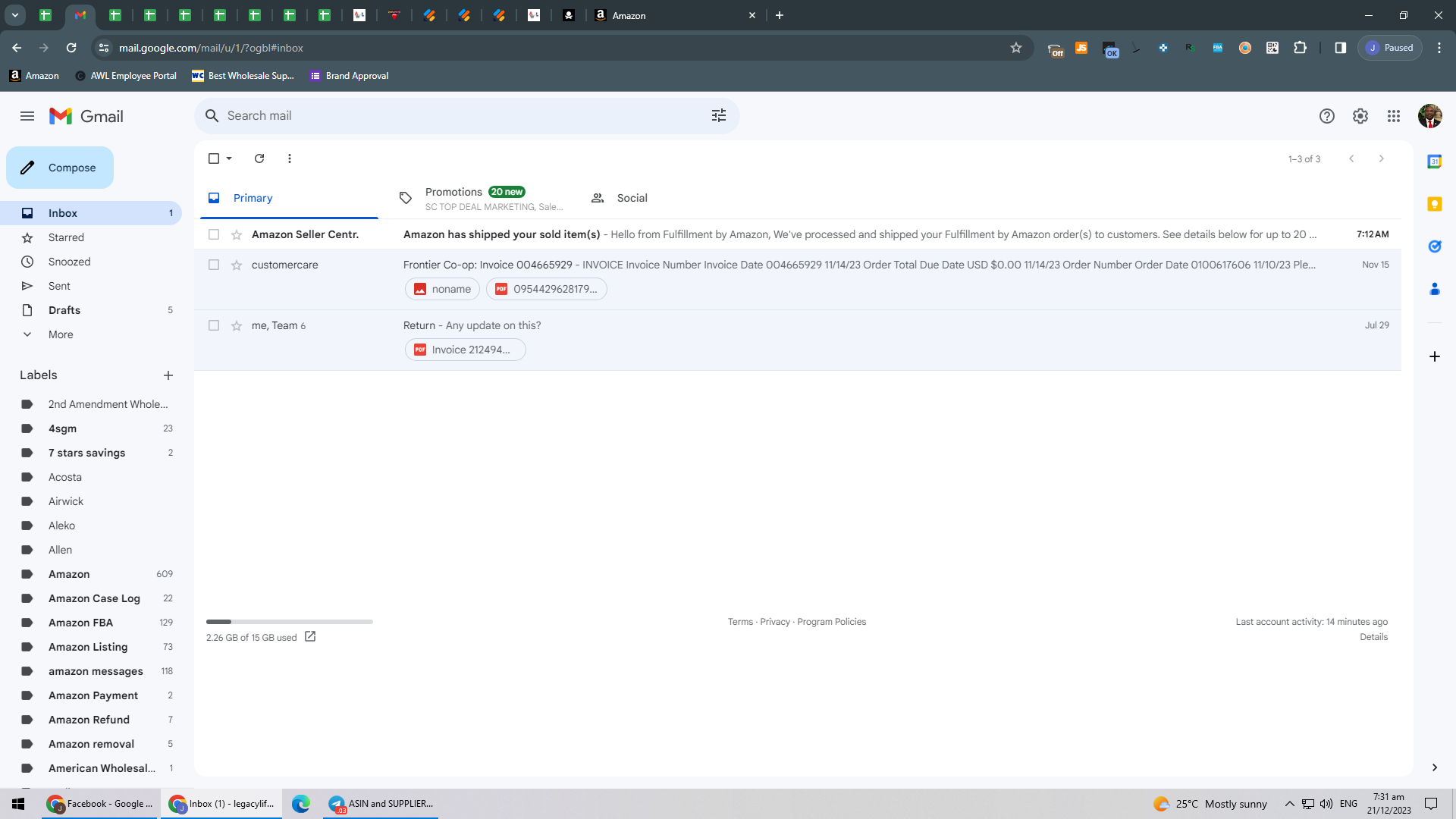The width and height of the screenshot is (1456, 819).
Task: Open Windows Start menu
Action: pos(18,804)
